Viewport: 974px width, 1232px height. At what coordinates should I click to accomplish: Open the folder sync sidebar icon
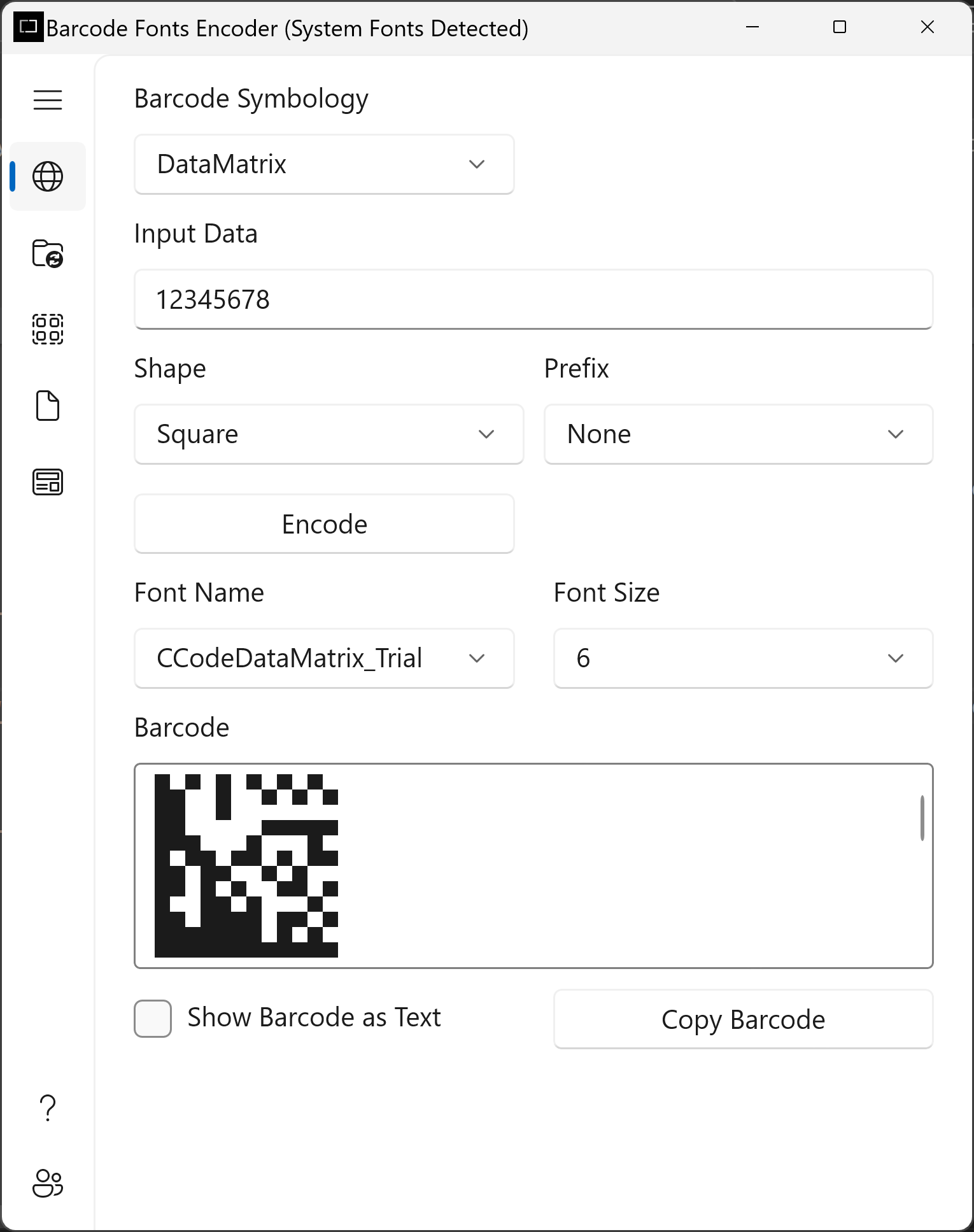(x=48, y=253)
